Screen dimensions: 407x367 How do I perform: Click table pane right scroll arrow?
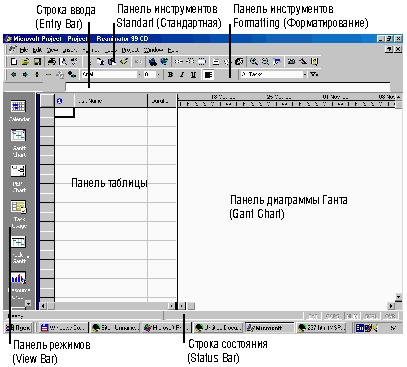[171, 306]
